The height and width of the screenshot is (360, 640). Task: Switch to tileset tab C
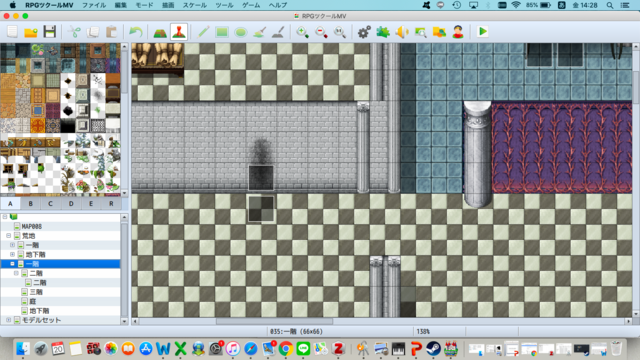[51, 203]
